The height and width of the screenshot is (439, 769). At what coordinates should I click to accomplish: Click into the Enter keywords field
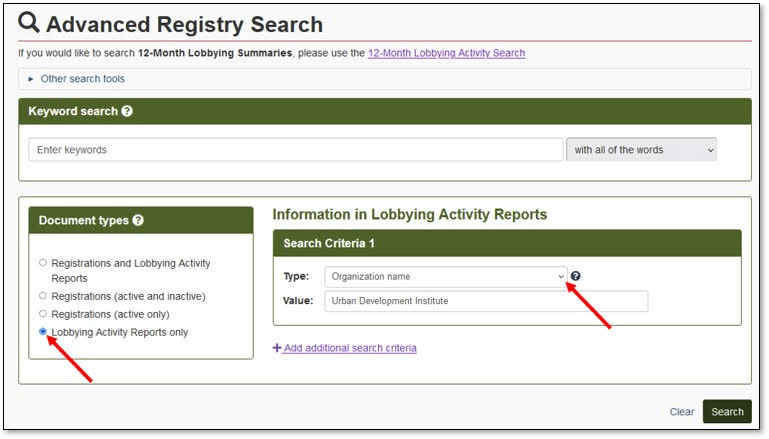point(295,150)
